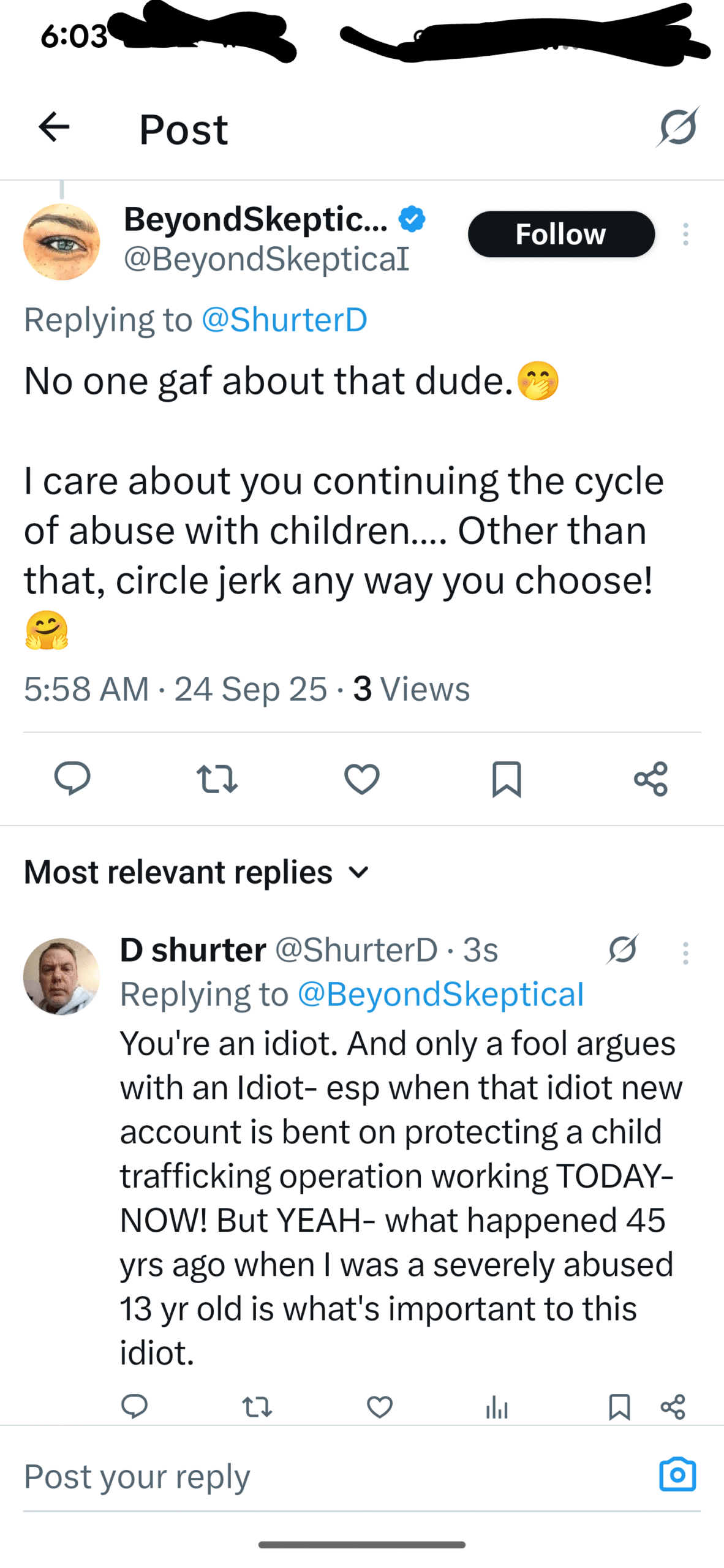Tap the Grok icon on D shurter's reply
Viewport: 724px width, 1568px height.
point(623,949)
